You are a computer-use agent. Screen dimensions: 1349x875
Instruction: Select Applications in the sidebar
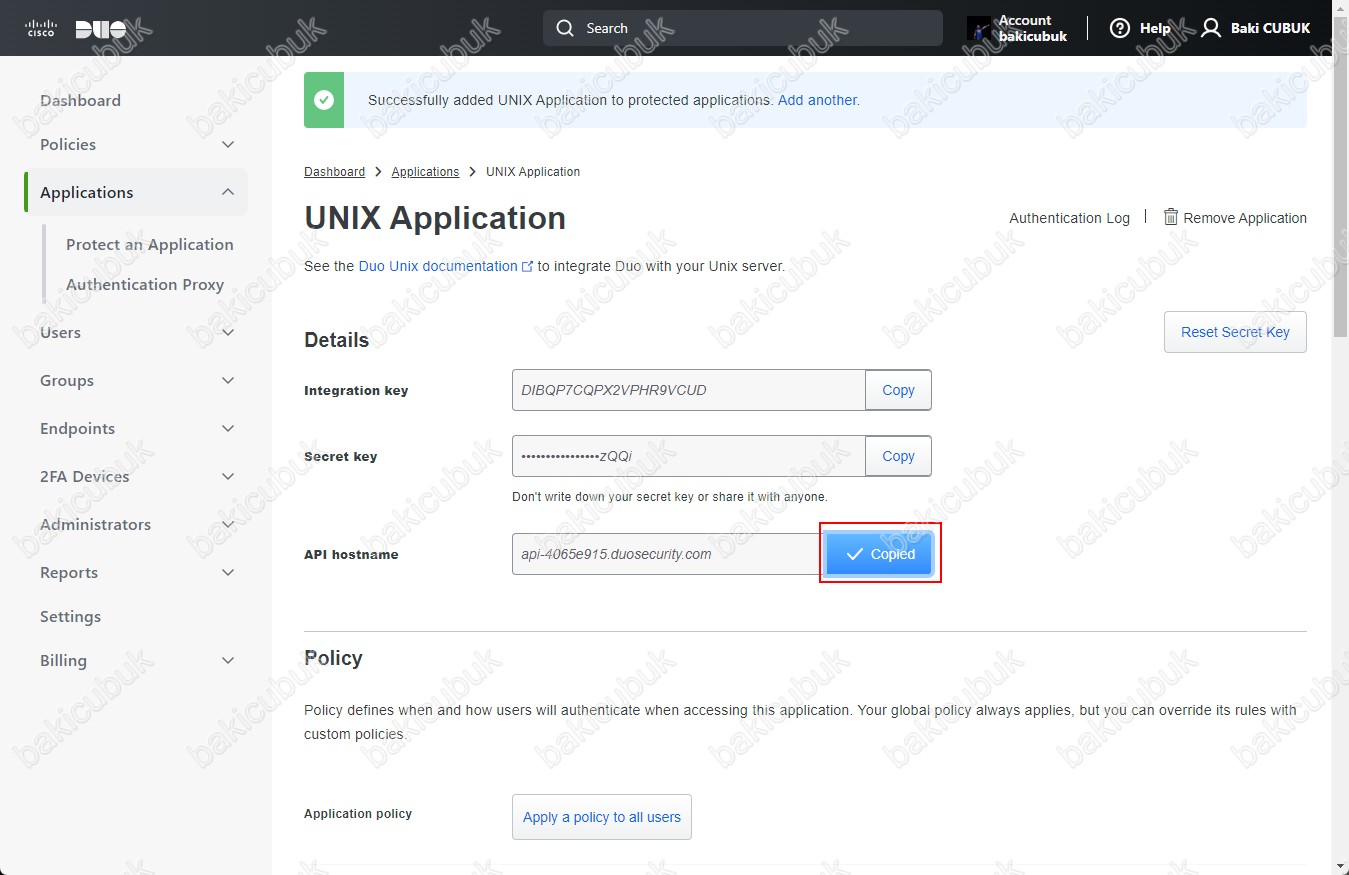point(86,192)
